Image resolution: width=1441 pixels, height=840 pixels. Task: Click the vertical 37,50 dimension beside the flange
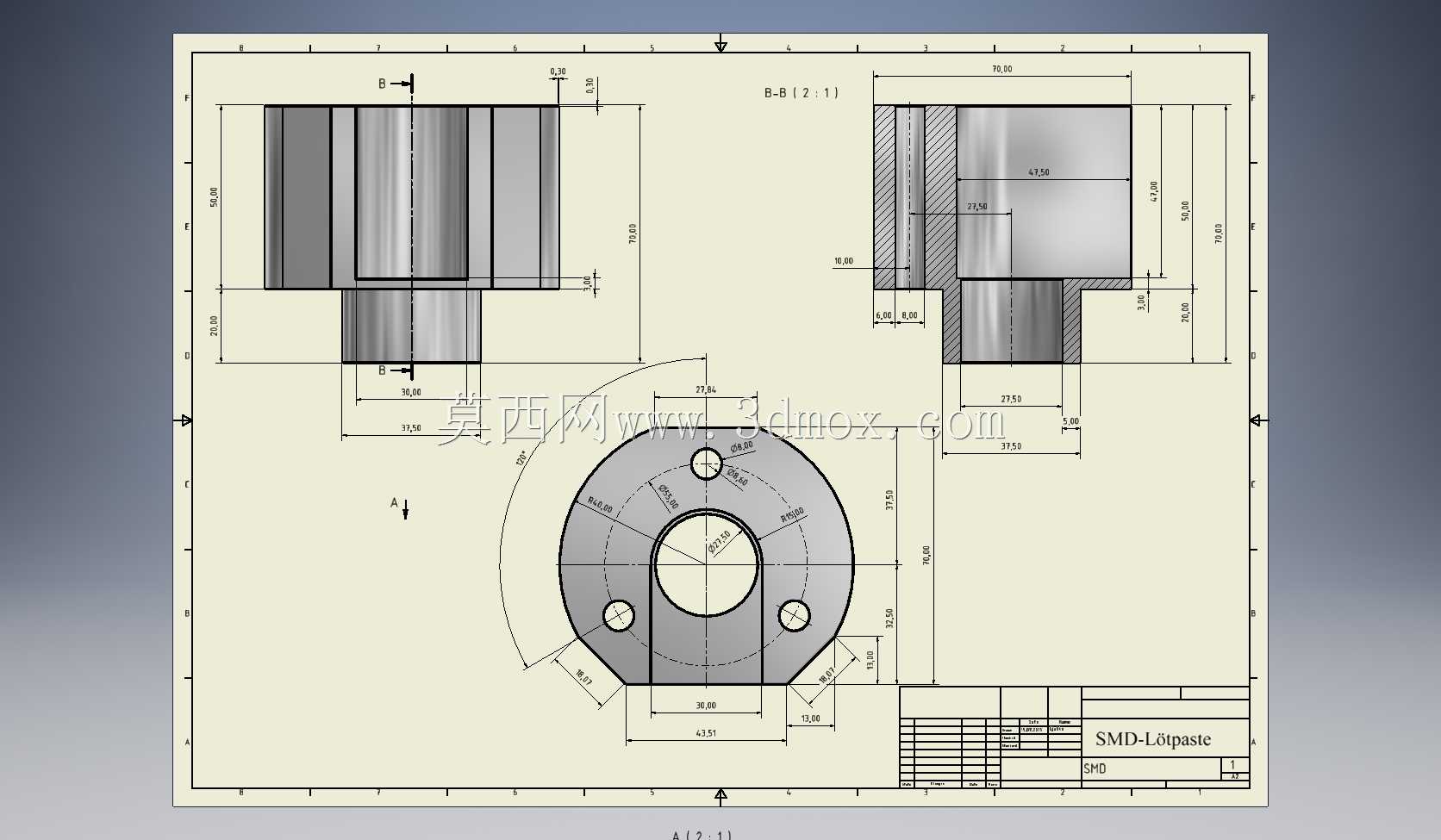click(889, 500)
